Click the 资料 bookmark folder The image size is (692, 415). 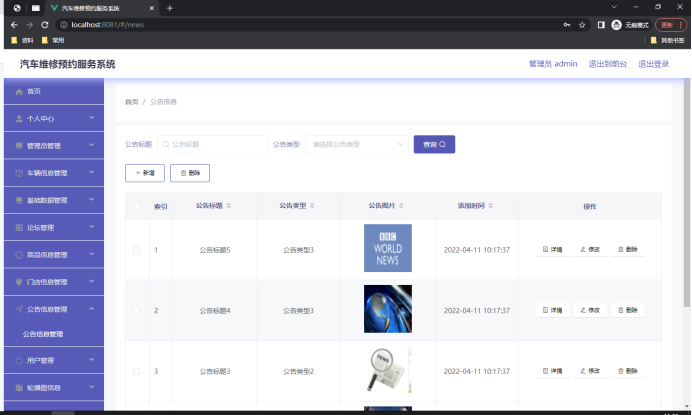[22, 40]
